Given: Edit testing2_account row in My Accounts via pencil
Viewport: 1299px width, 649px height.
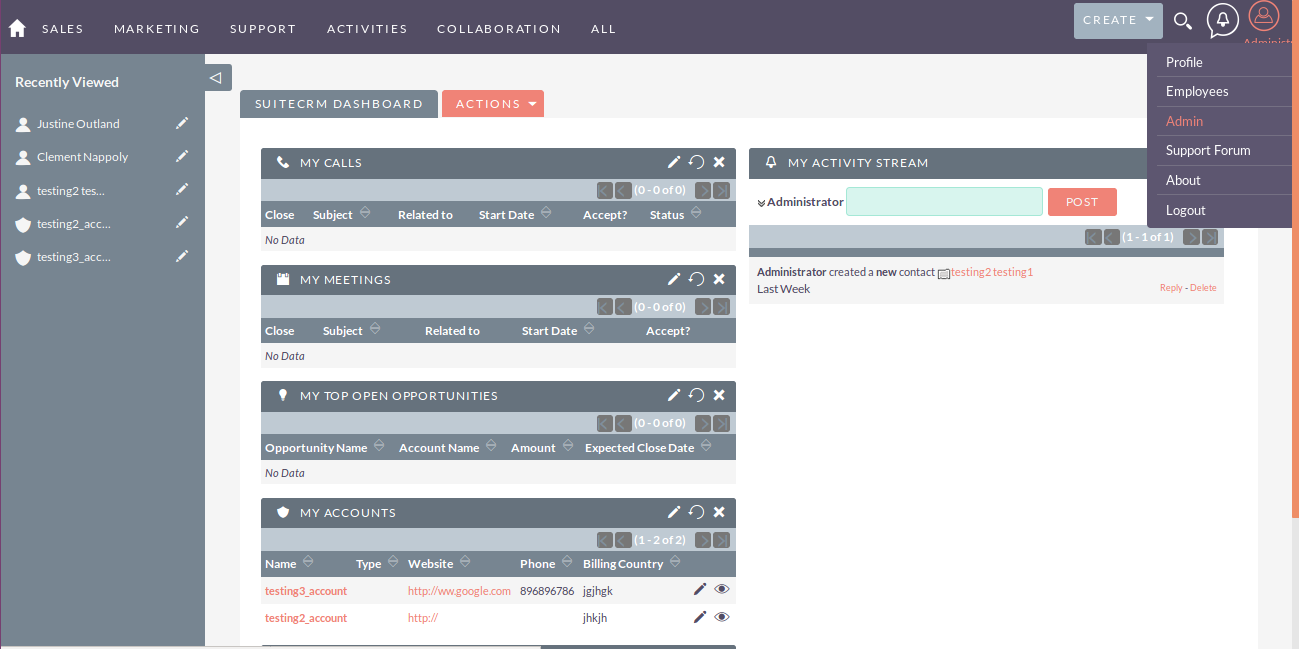Looking at the screenshot, I should point(700,617).
